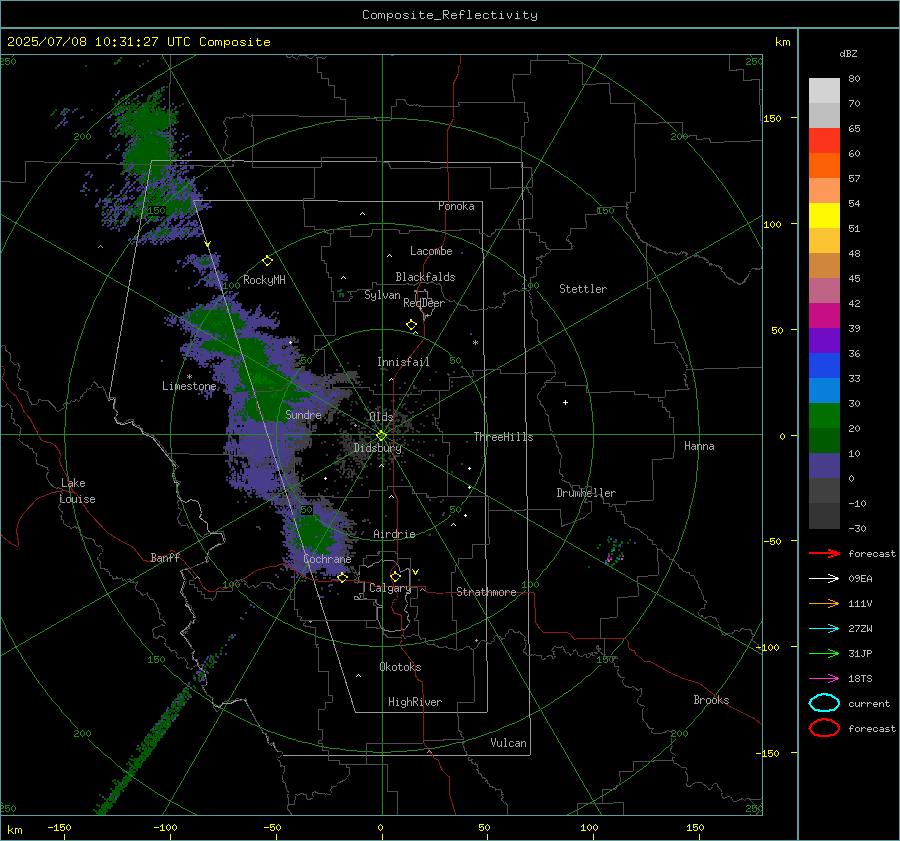Viewport: 900px width, 841px height.
Task: Click the yellow diamond marker above Calgary
Action: tap(395, 576)
